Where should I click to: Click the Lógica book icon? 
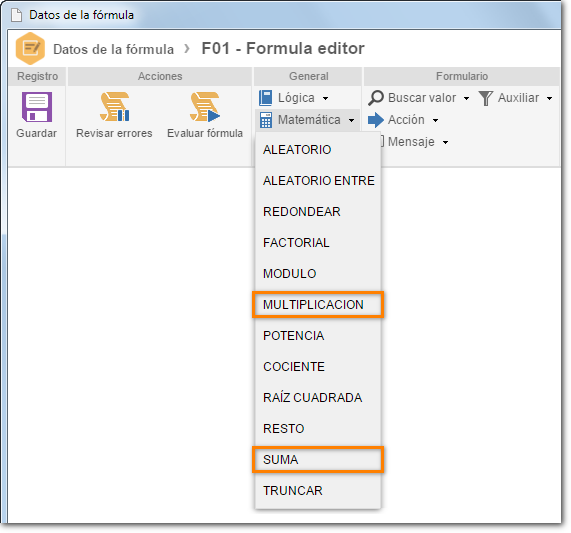[265, 98]
